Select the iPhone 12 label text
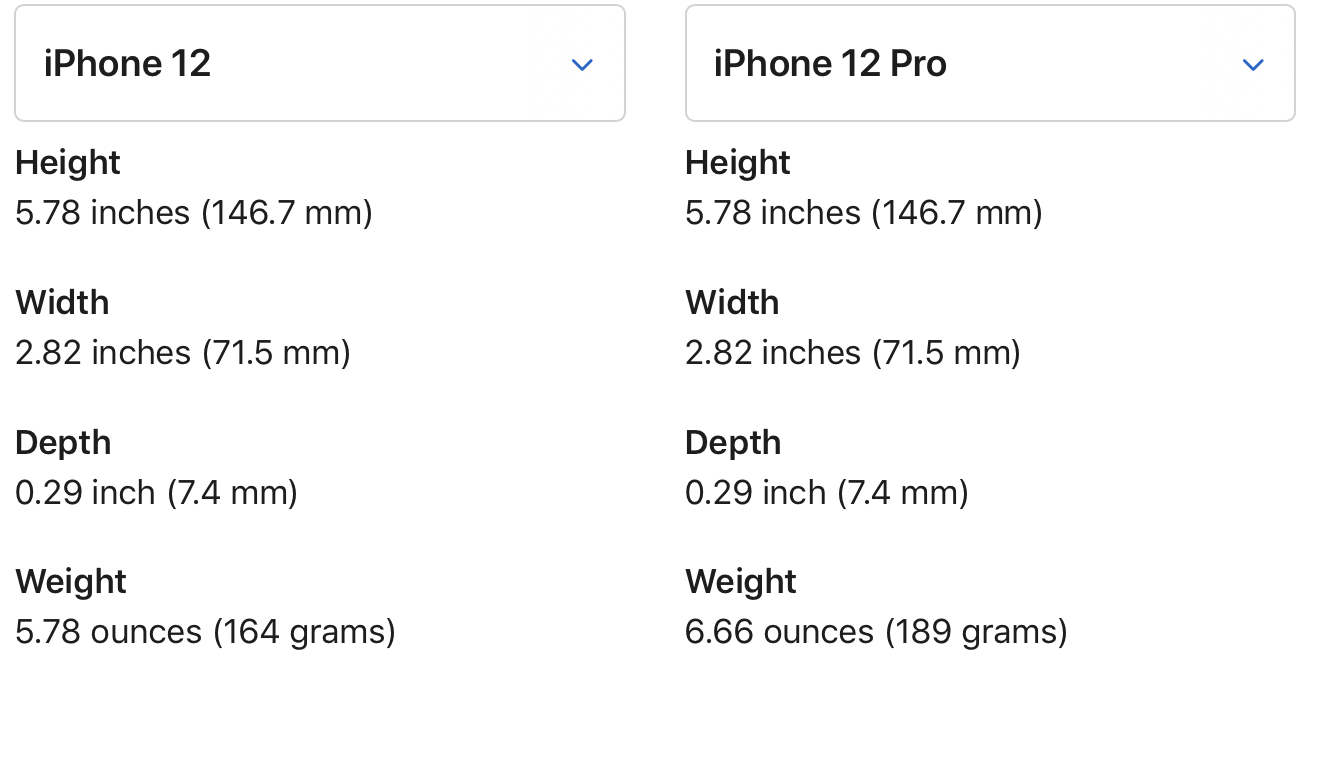The image size is (1324, 762). click(127, 64)
